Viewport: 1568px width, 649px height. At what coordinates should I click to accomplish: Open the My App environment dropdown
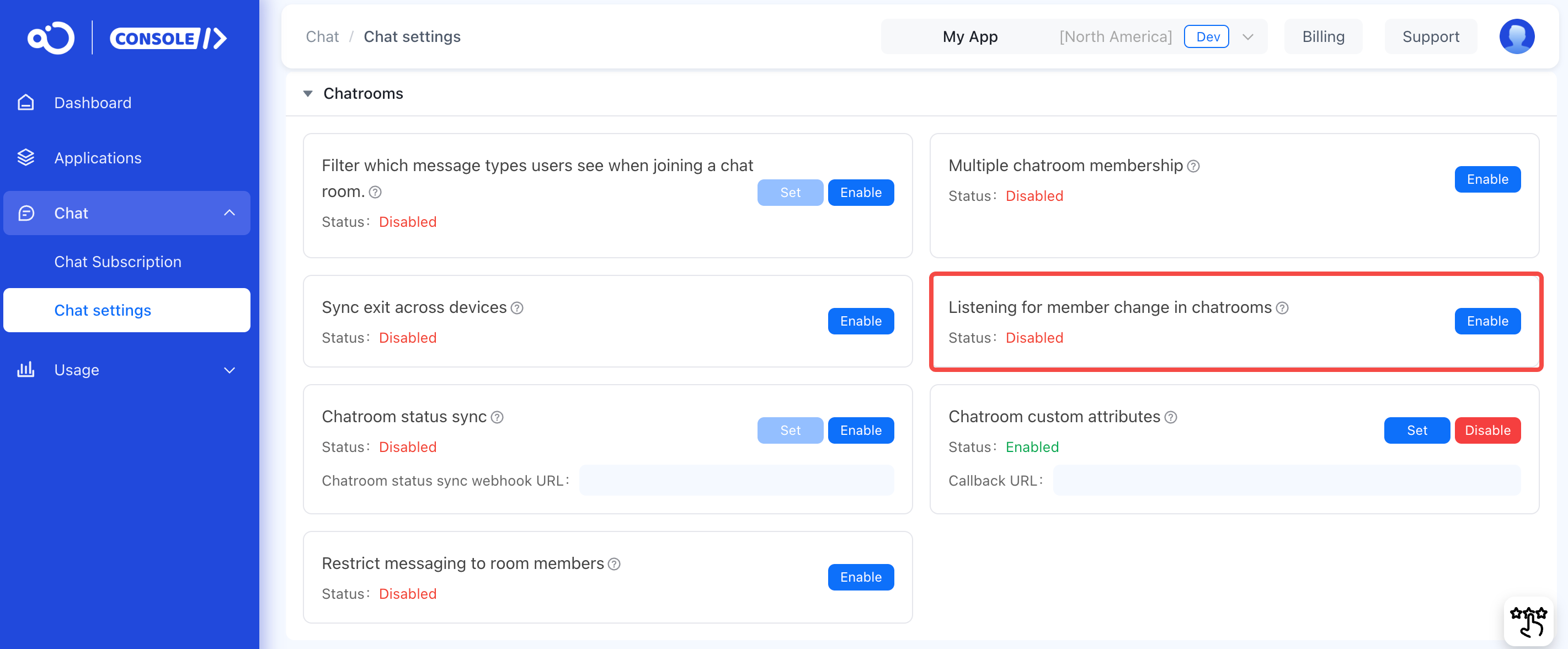tap(1248, 36)
